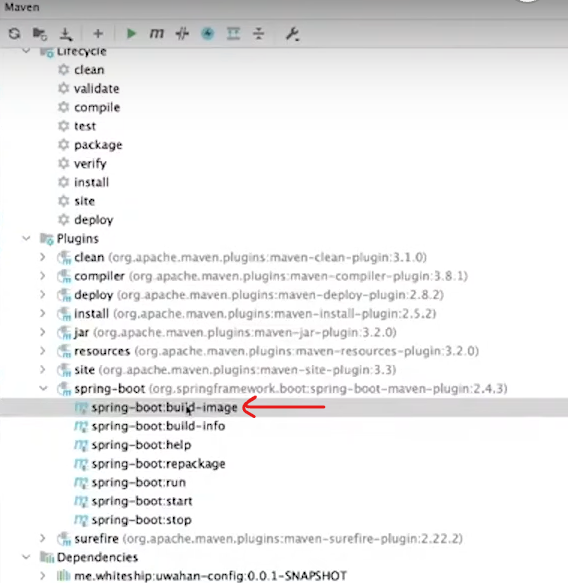
Task: Select the validate lifecycle phase
Action: tap(96, 88)
